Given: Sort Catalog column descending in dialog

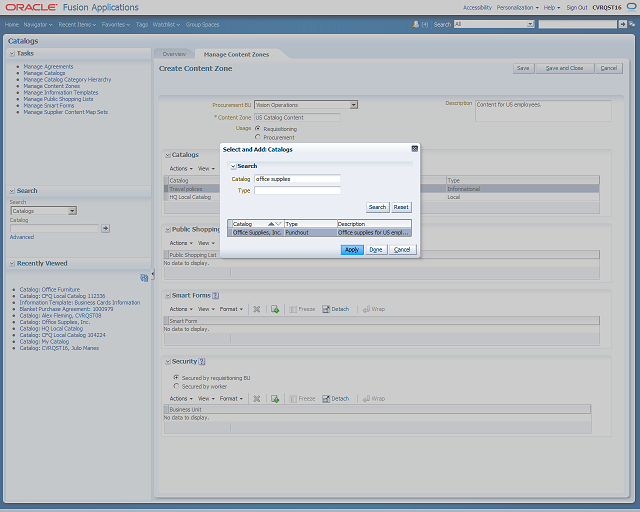Looking at the screenshot, I should click(278, 224).
